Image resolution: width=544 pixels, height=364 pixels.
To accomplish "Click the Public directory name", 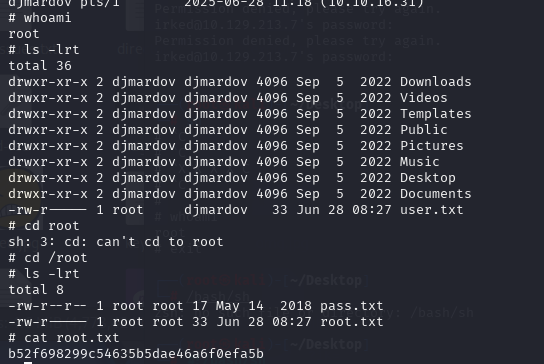I will (x=424, y=130).
